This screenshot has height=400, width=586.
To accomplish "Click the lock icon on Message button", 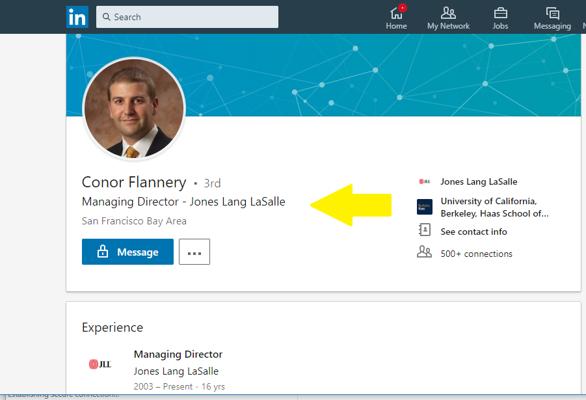I will (102, 252).
